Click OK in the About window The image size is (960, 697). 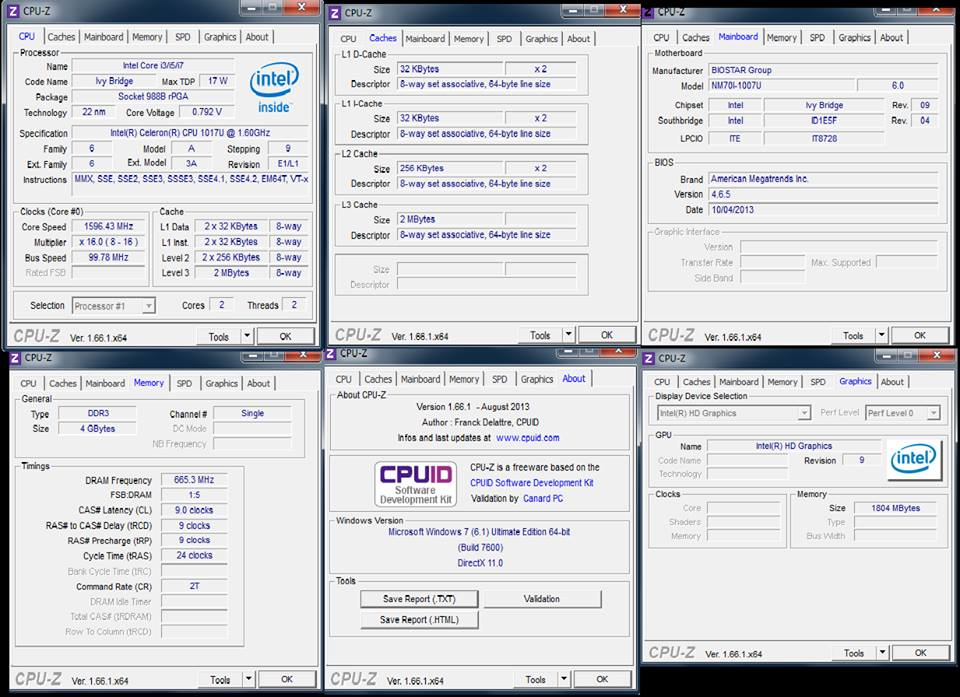point(602,679)
